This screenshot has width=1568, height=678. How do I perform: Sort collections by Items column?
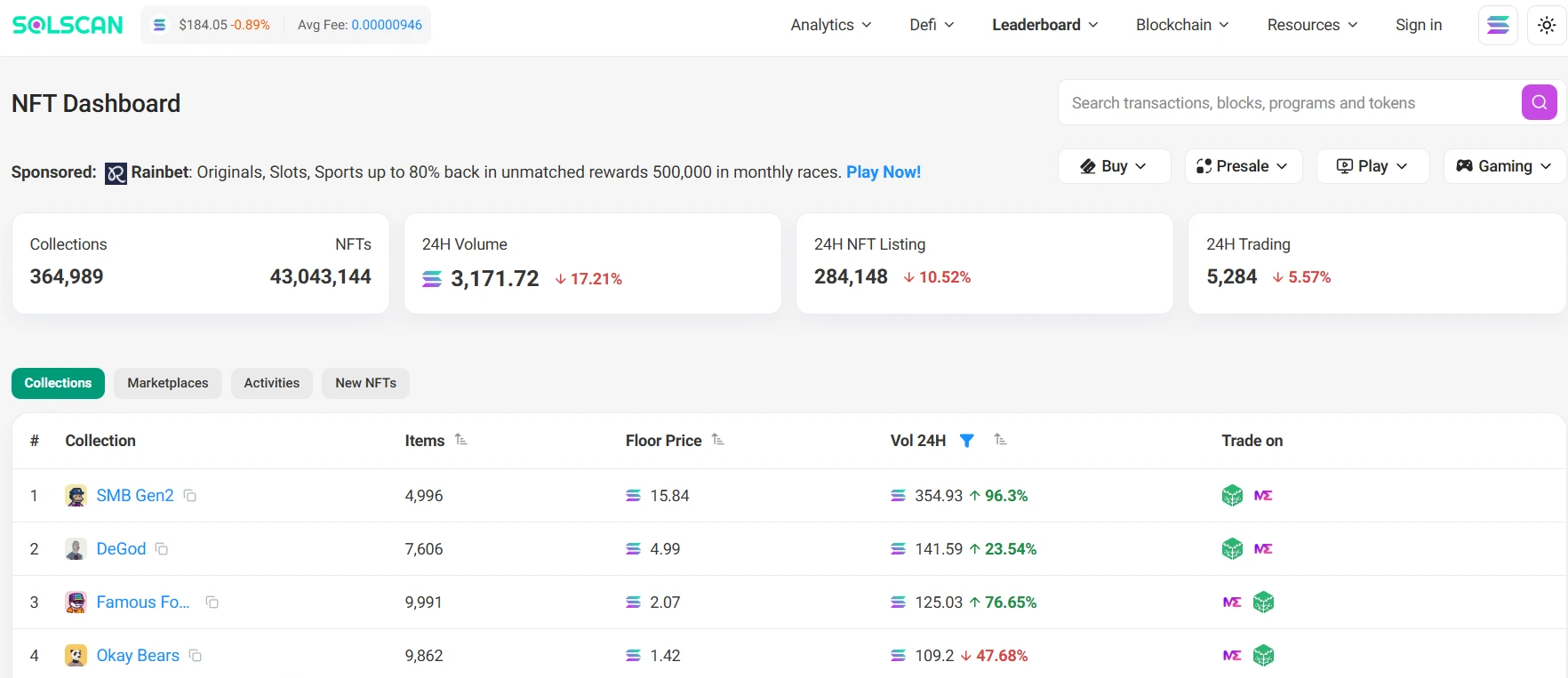(x=460, y=440)
